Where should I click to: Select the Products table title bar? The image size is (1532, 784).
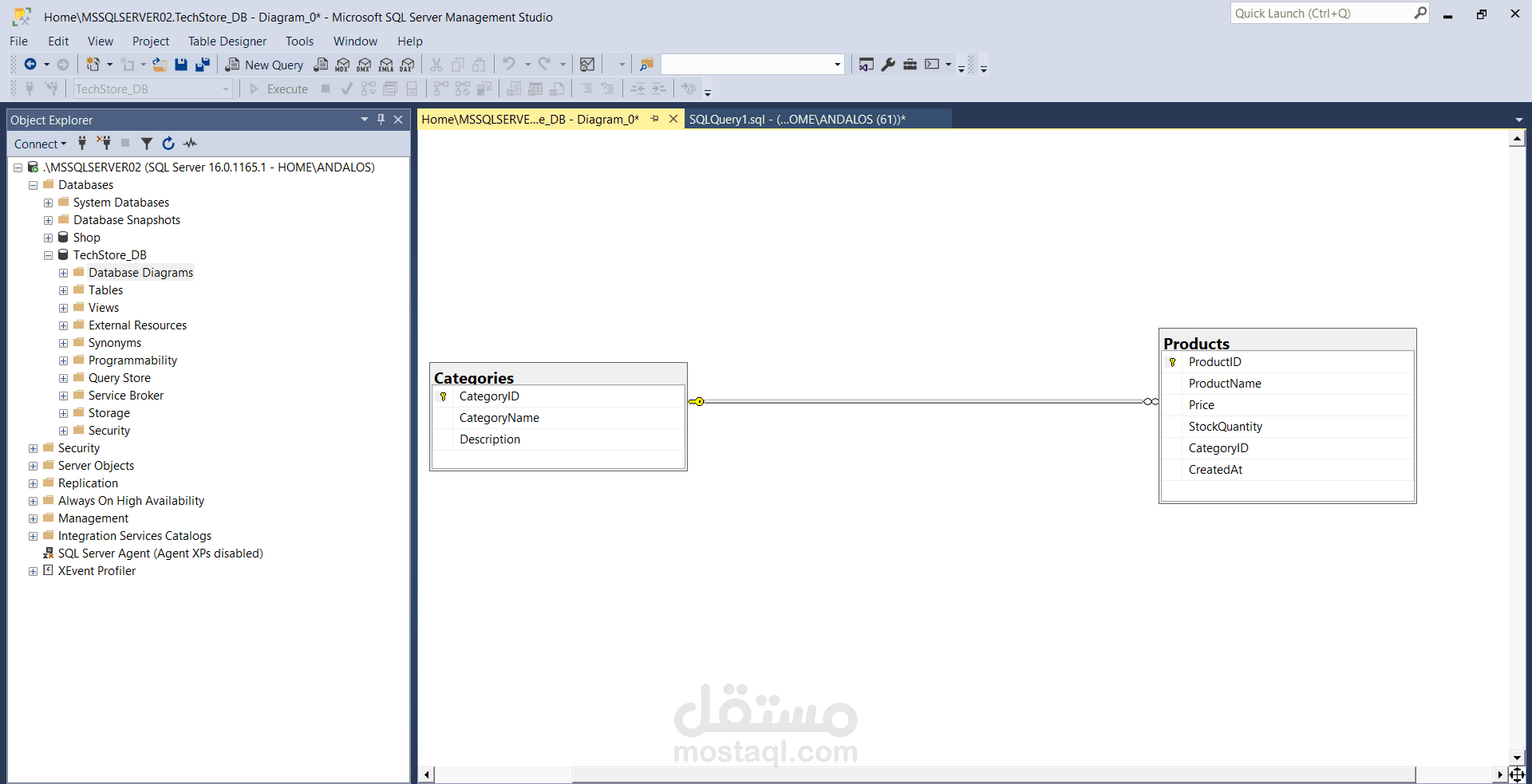[x=1288, y=341]
